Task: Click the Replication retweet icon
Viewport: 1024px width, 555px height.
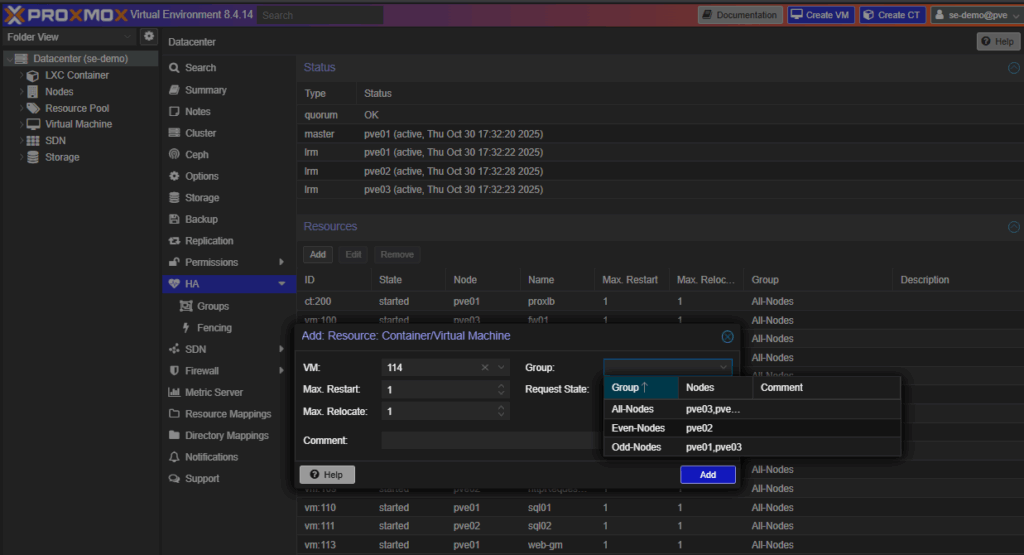Action: click(174, 241)
